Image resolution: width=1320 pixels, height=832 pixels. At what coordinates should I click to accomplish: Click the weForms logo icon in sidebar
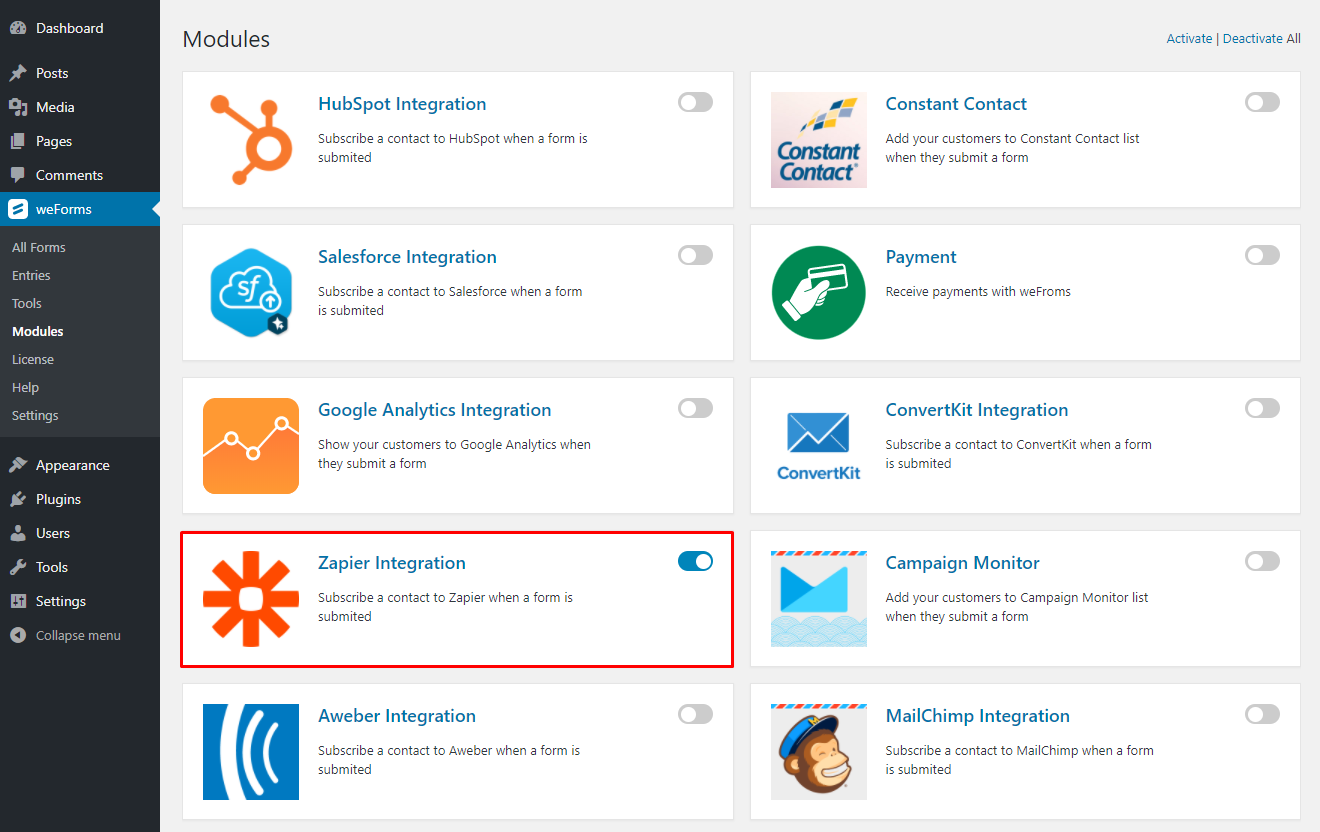(x=18, y=209)
